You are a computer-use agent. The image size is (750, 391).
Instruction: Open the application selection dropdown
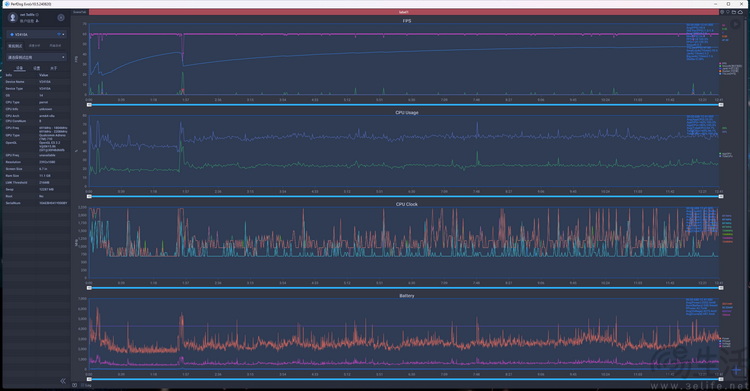[x=36, y=57]
